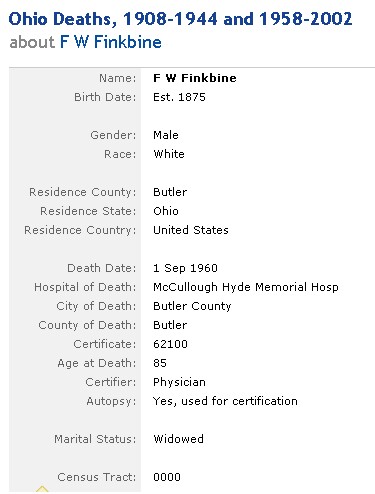The height and width of the screenshot is (494, 375).
Task: Click the Race value White
Action: click(x=169, y=154)
